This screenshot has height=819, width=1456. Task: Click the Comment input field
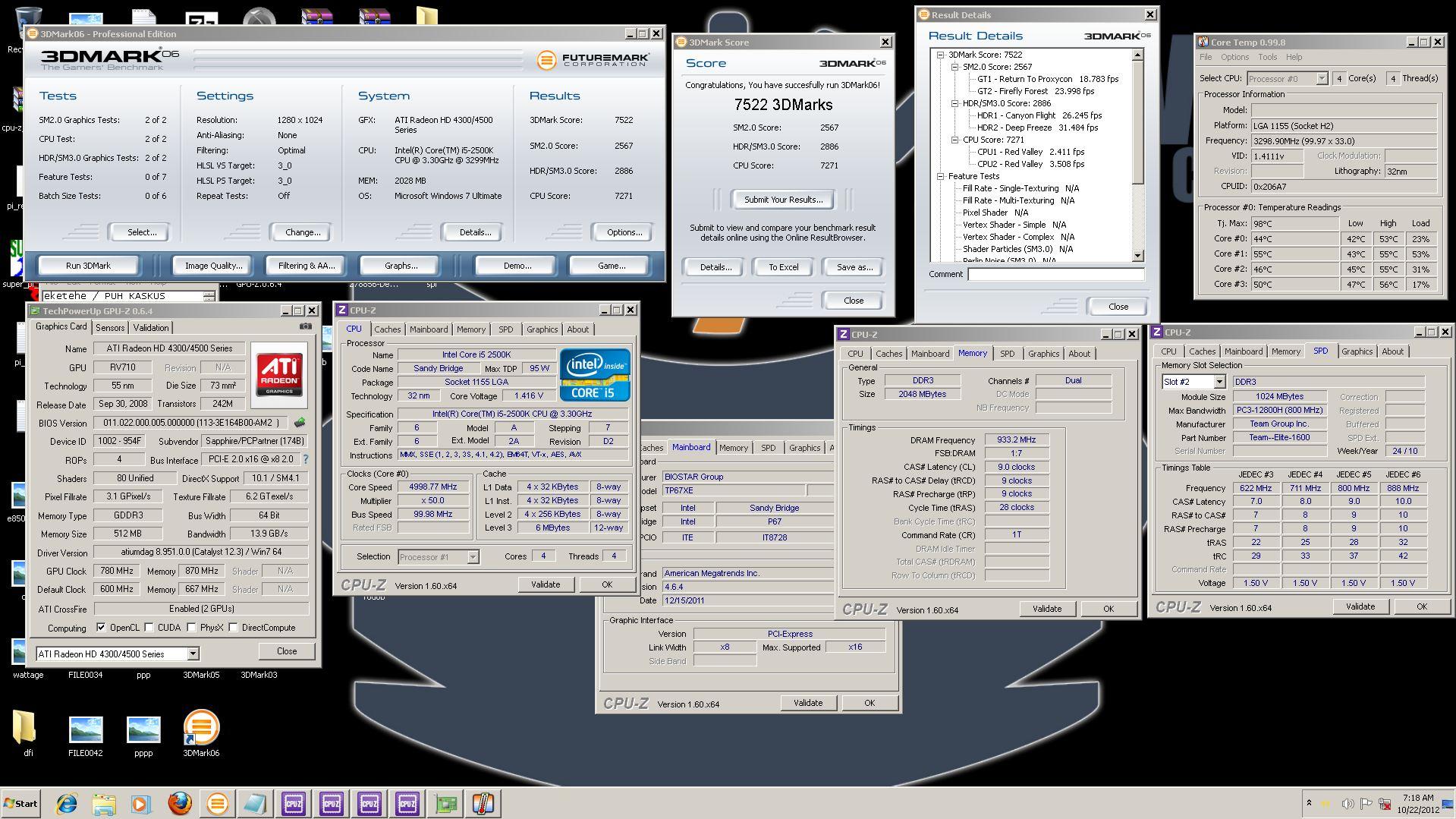[x=1055, y=274]
